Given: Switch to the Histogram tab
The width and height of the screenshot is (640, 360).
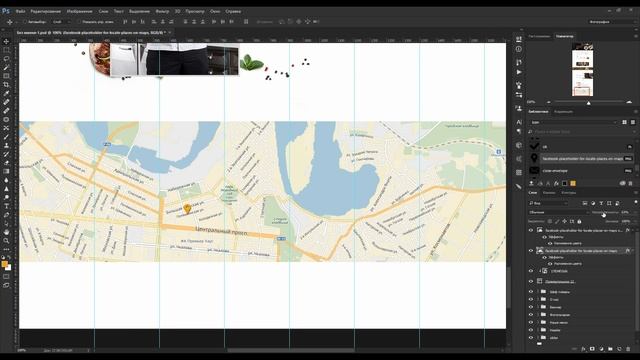Looking at the screenshot, I should 540,36.
